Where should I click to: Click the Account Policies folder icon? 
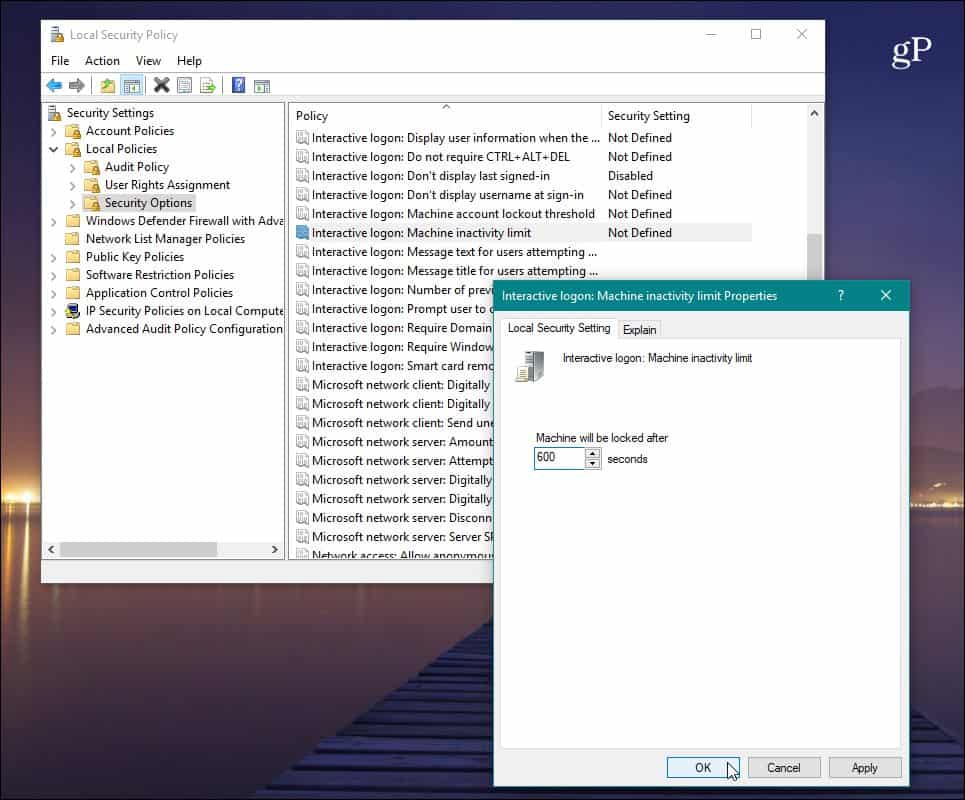[x=73, y=131]
